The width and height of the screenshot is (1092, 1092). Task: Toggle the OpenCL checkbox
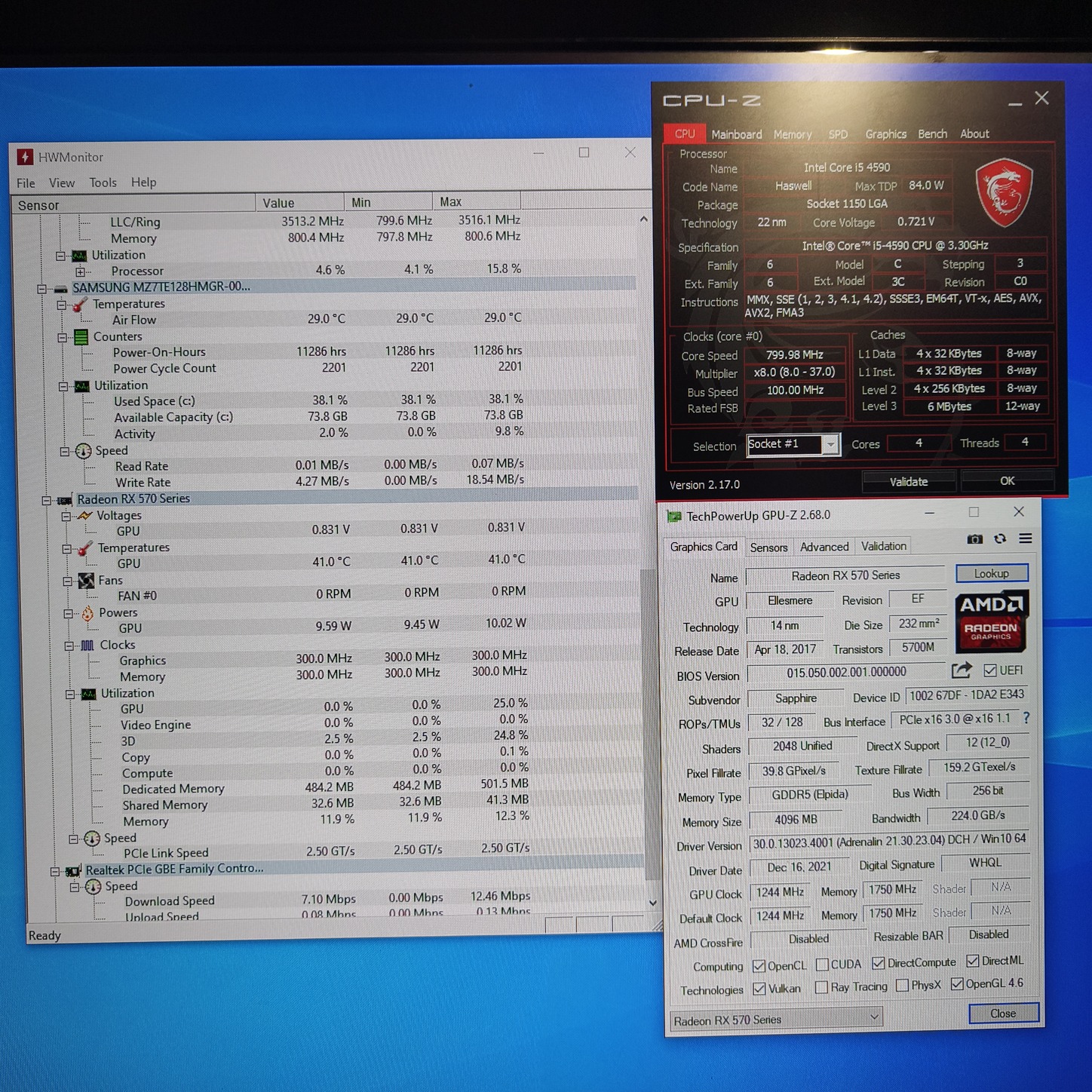coord(759,966)
